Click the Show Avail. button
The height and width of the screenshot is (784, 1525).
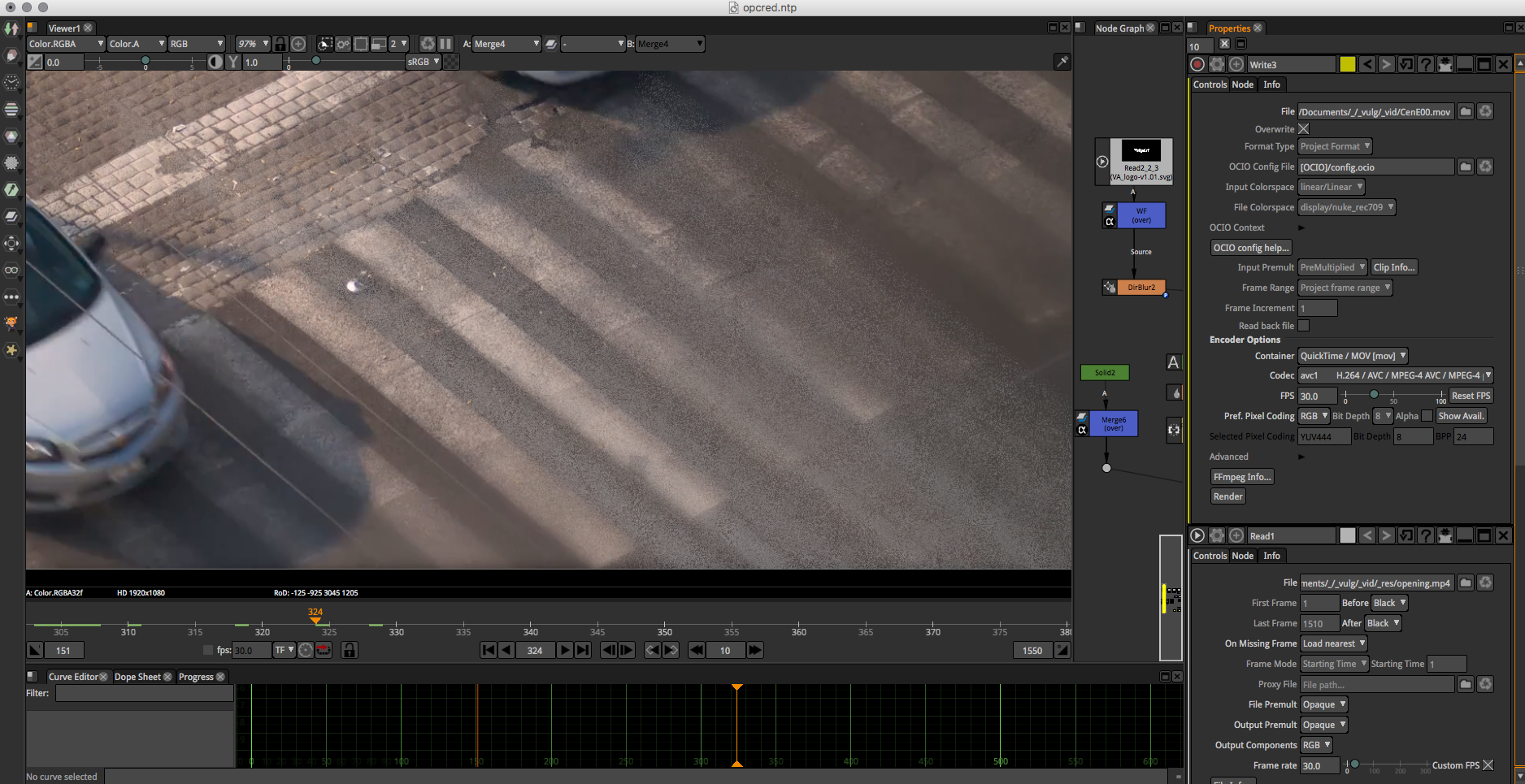click(1461, 416)
